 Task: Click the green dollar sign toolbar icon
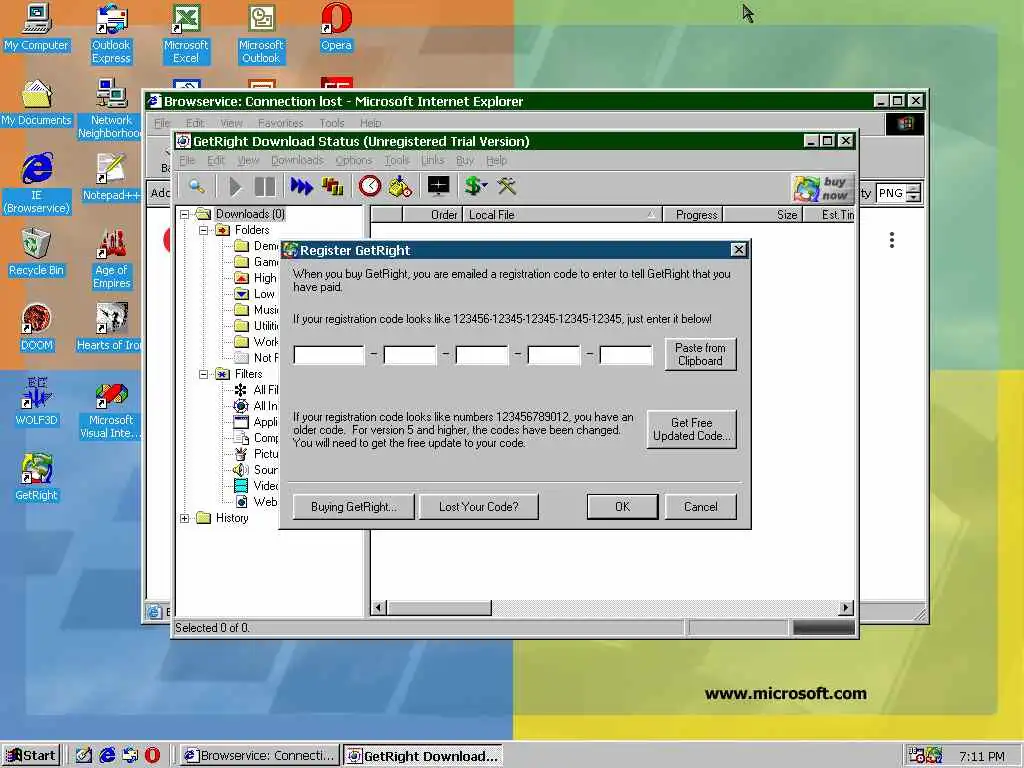tap(475, 186)
